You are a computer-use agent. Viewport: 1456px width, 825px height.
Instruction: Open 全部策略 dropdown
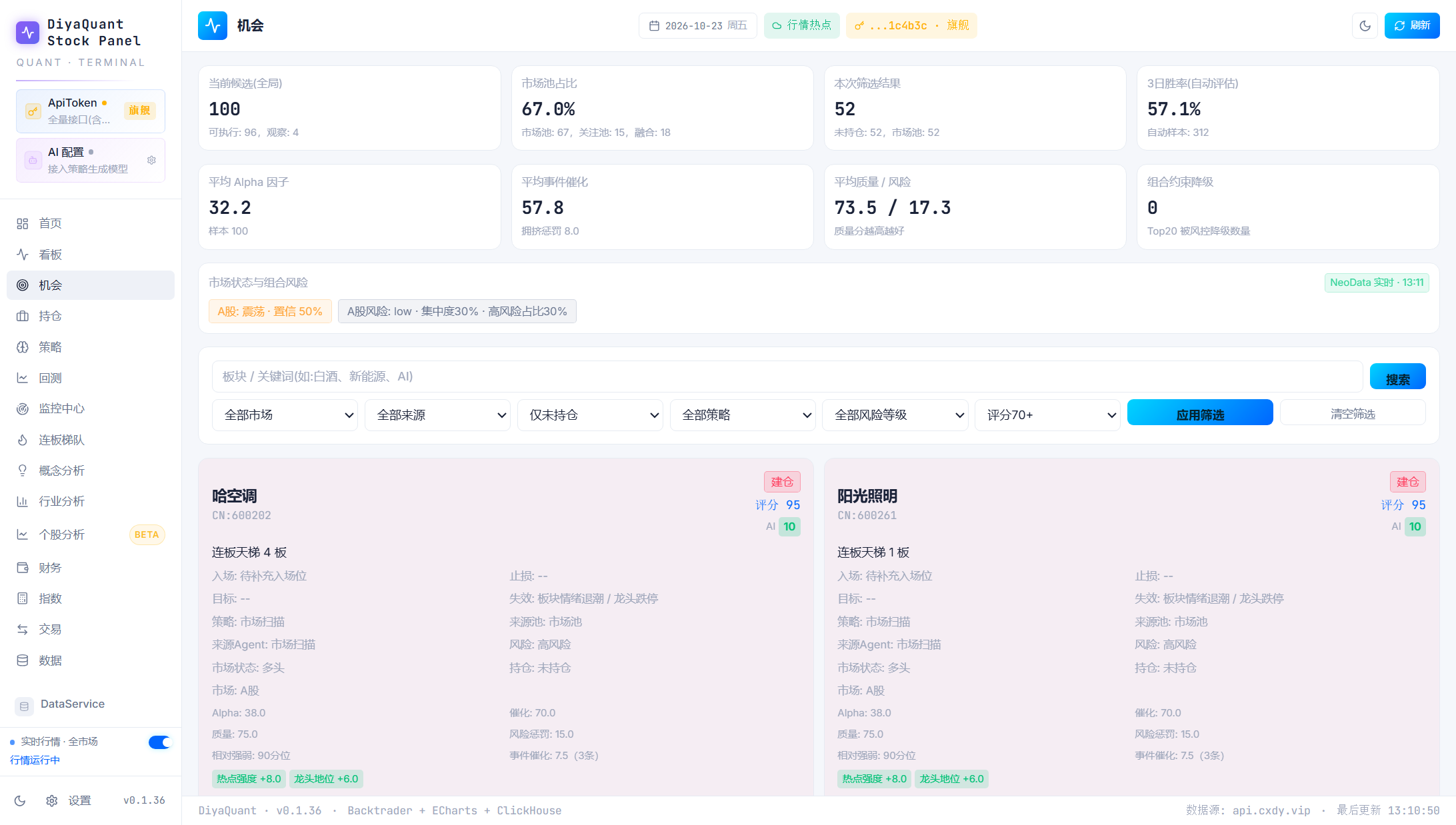coord(743,415)
